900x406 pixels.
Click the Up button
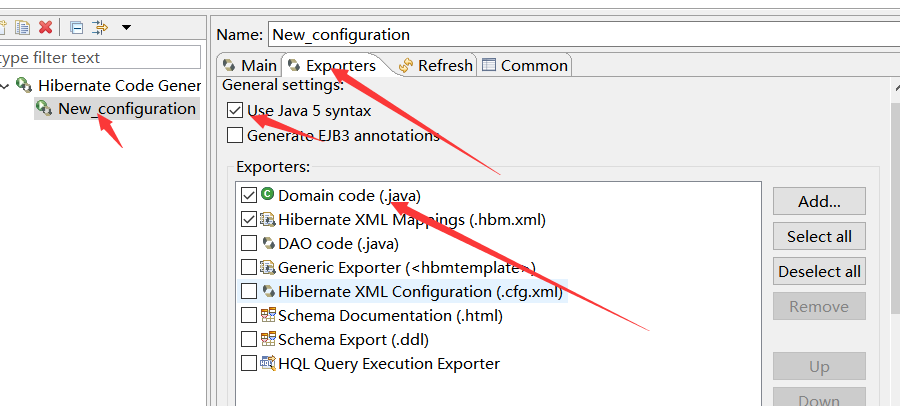(x=819, y=366)
